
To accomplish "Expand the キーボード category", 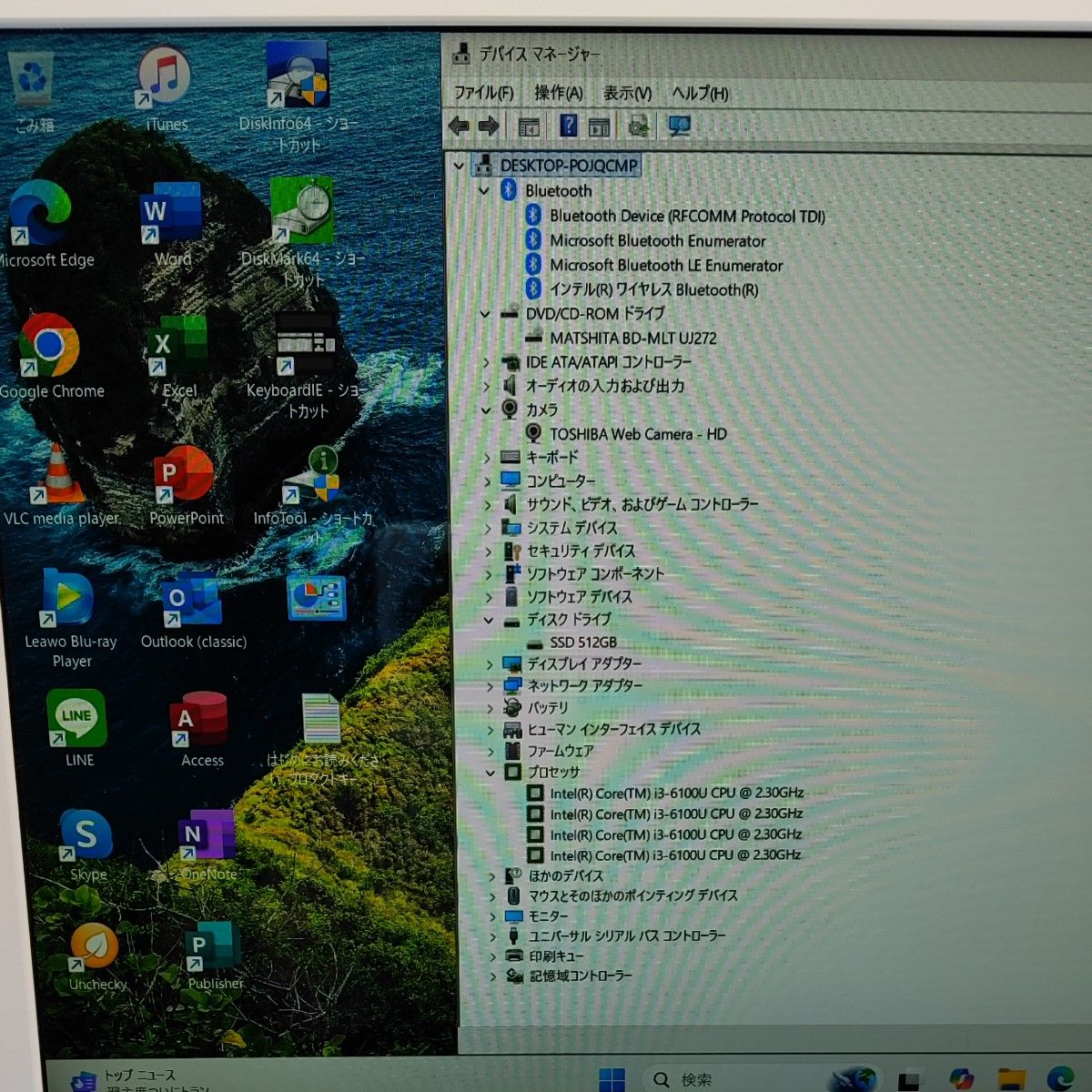I will pyautogui.click(x=487, y=458).
